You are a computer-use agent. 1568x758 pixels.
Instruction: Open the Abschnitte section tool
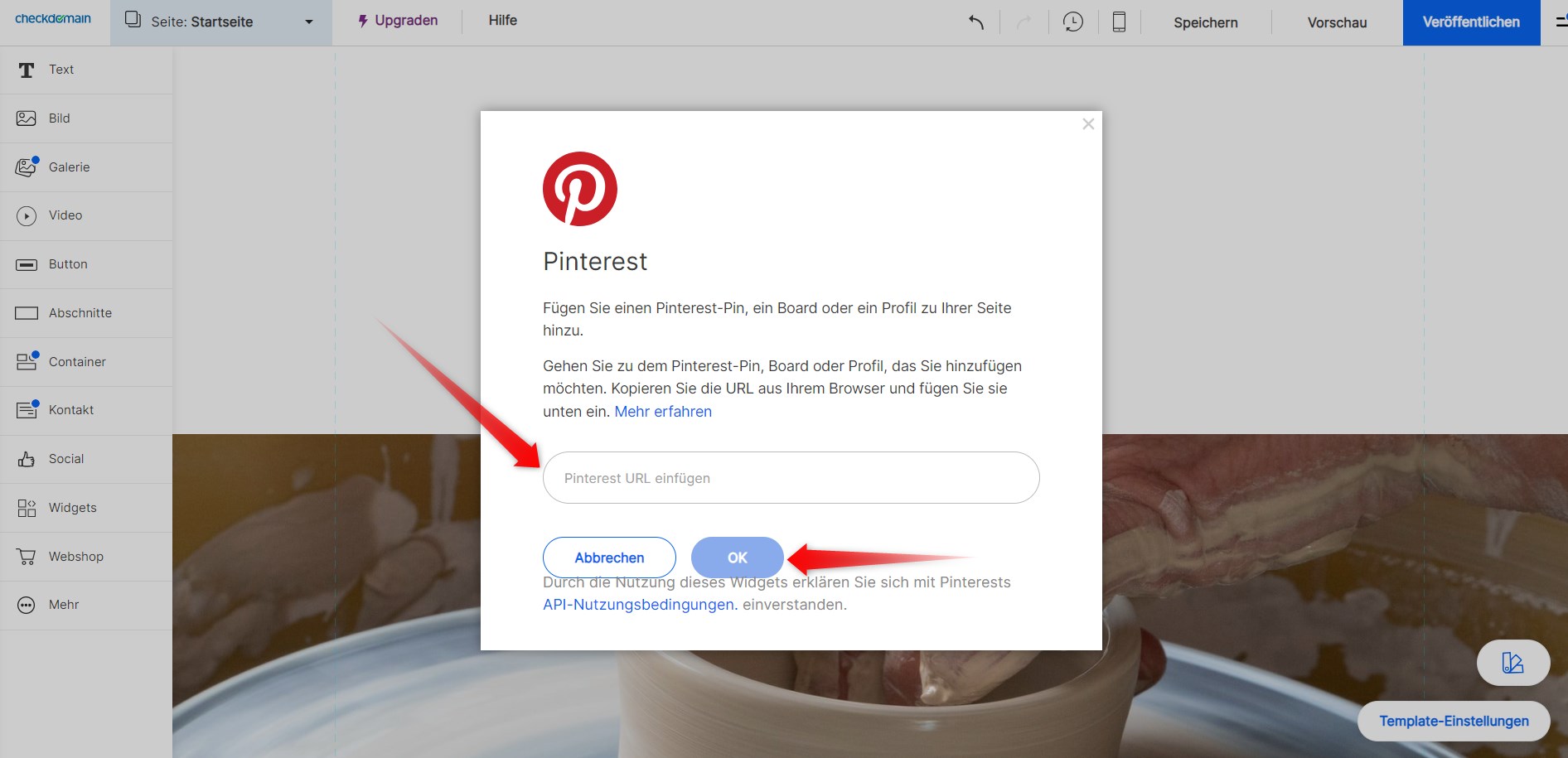point(81,312)
